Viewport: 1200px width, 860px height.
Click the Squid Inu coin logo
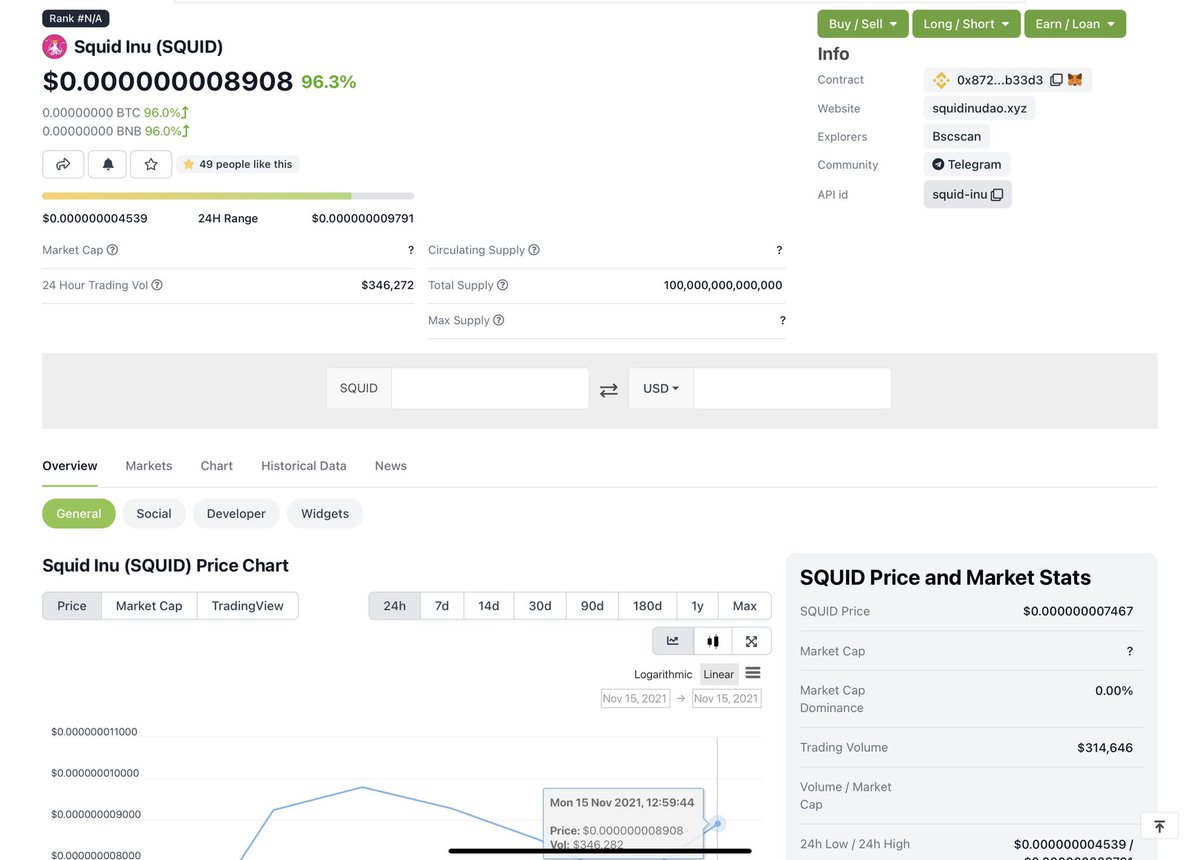(x=54, y=47)
